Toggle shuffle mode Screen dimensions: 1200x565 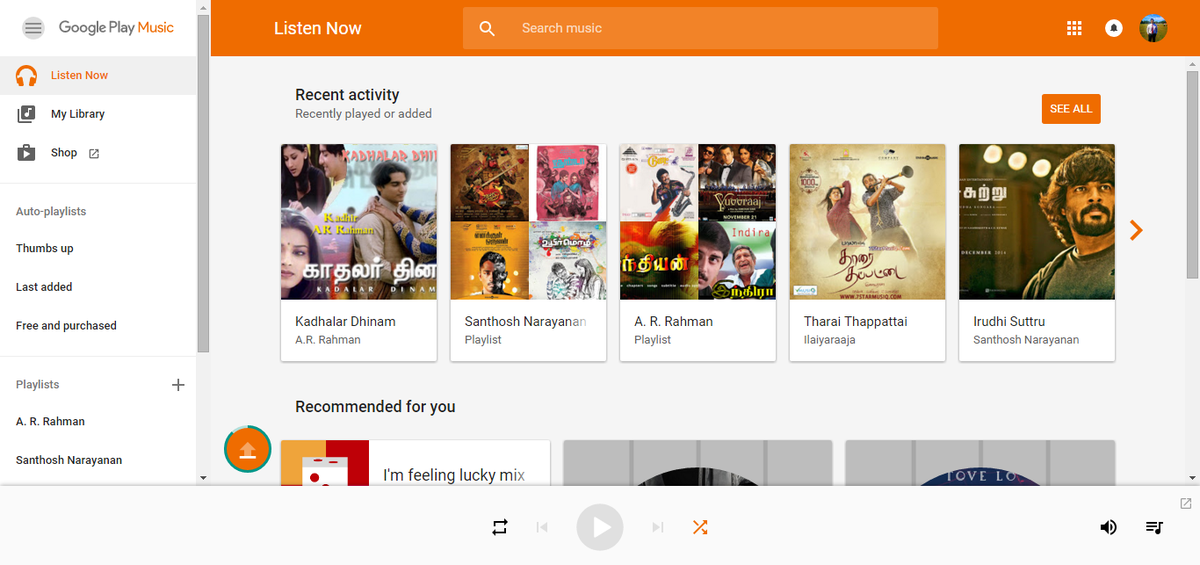tap(701, 527)
